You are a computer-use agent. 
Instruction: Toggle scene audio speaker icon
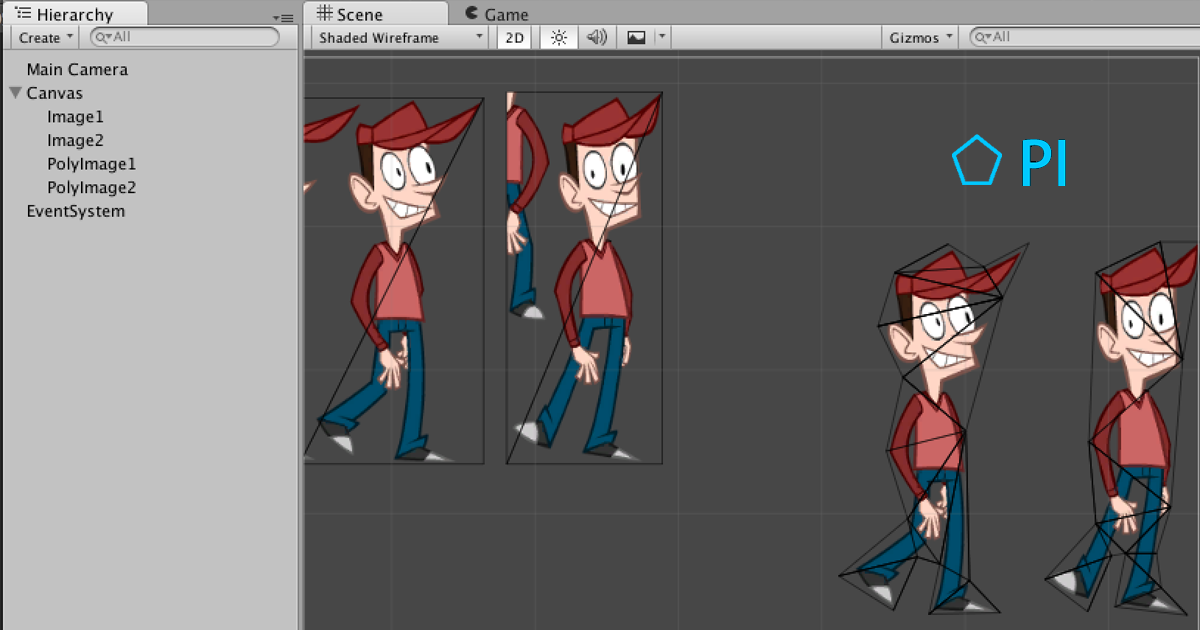click(597, 37)
